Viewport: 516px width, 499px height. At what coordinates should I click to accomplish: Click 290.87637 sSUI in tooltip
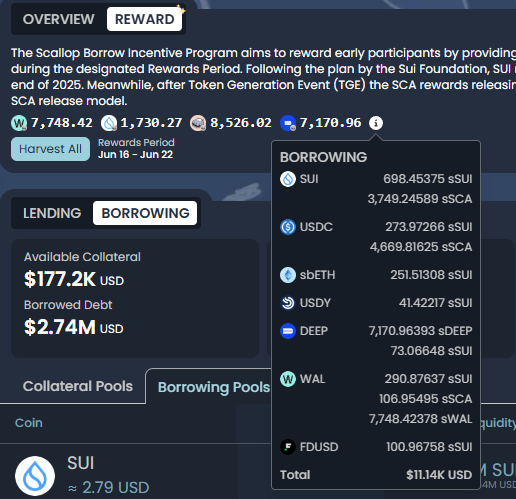(428, 379)
